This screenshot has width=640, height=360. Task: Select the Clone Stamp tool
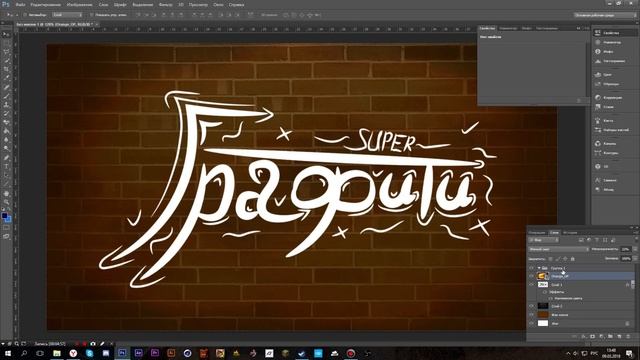7,104
